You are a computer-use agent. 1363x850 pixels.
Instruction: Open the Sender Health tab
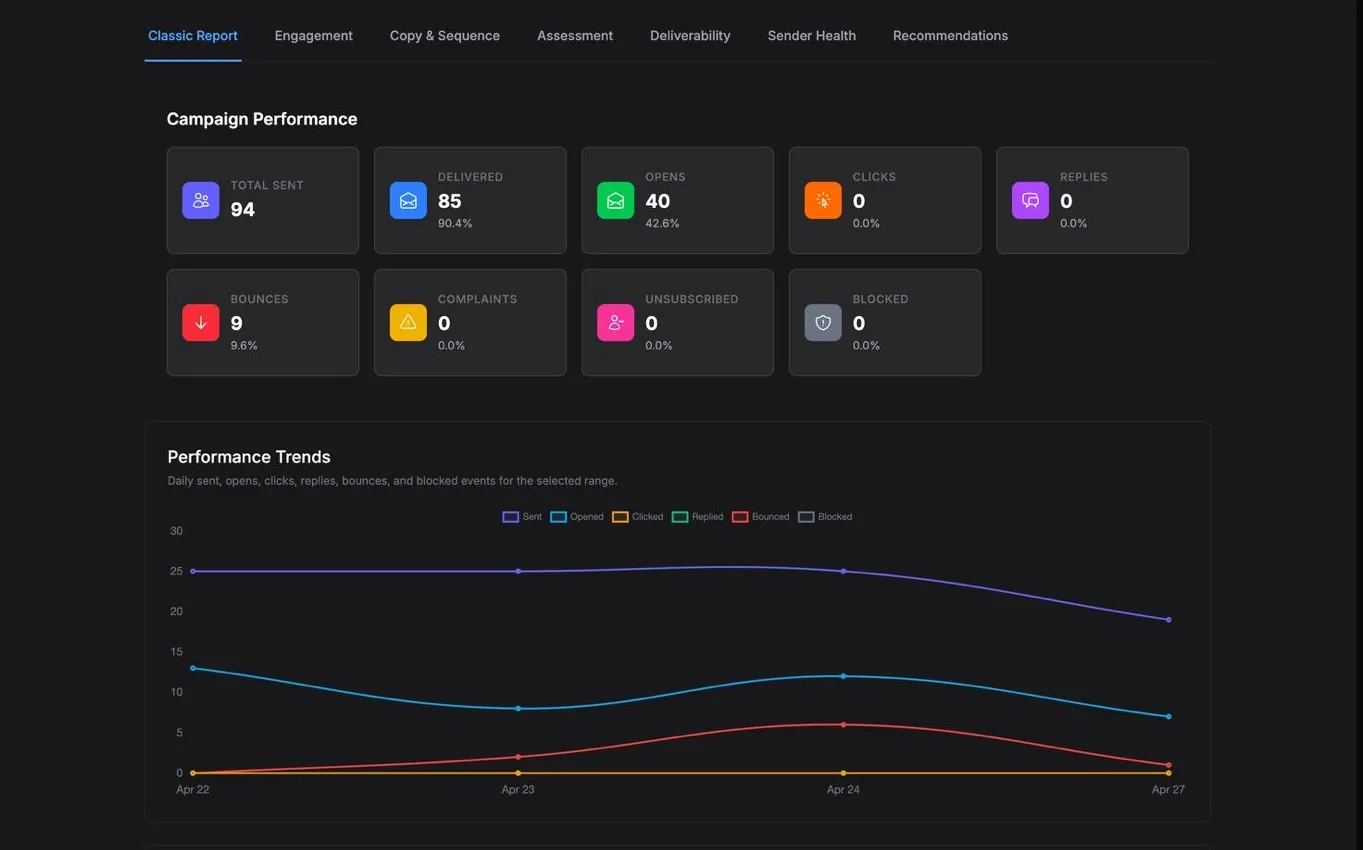[811, 36]
